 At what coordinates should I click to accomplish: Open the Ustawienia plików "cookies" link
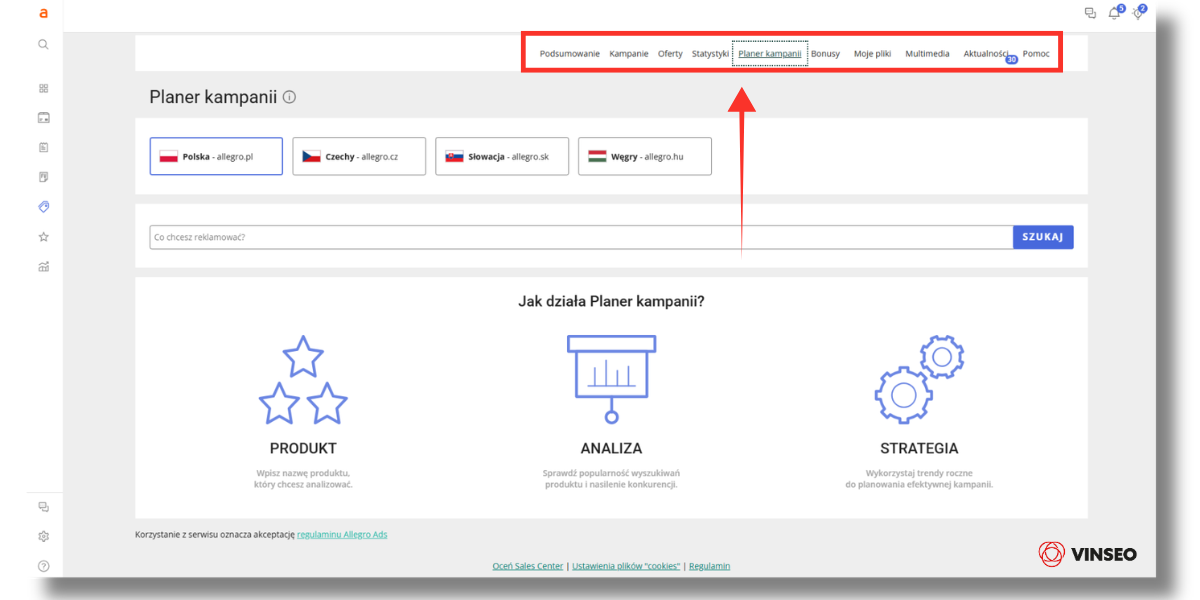(627, 566)
